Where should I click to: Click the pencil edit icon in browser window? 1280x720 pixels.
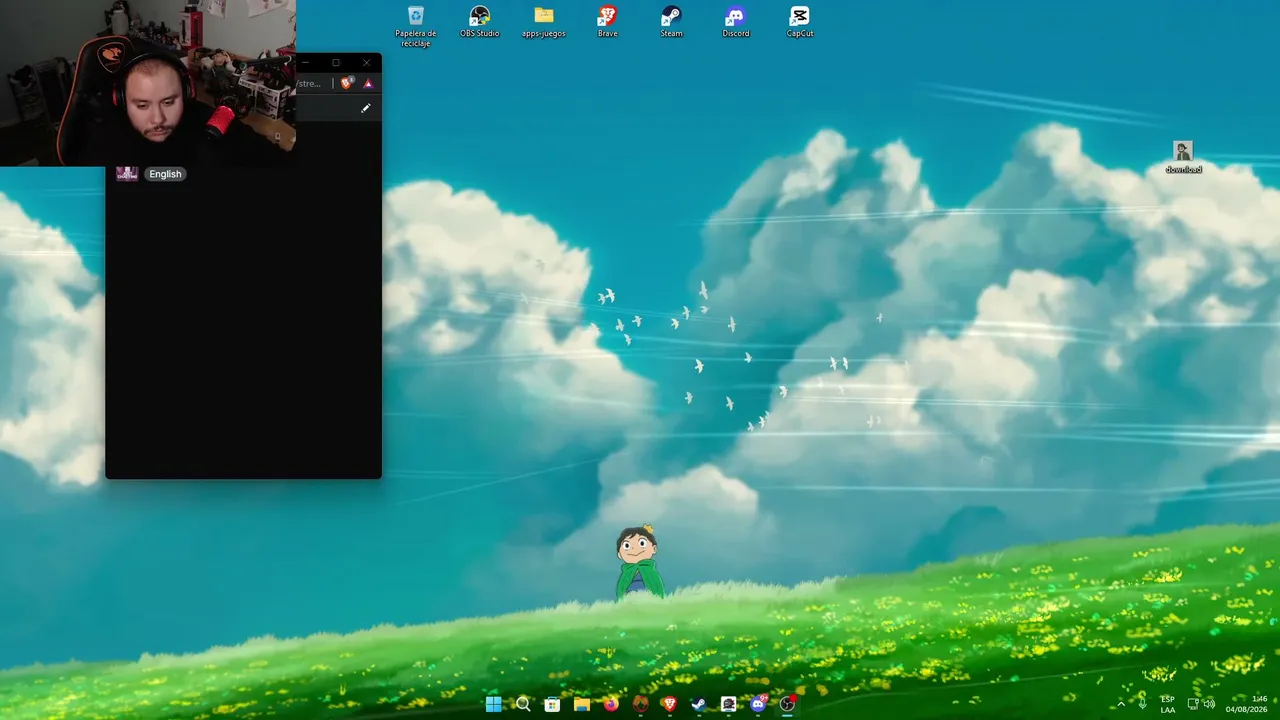(x=366, y=108)
